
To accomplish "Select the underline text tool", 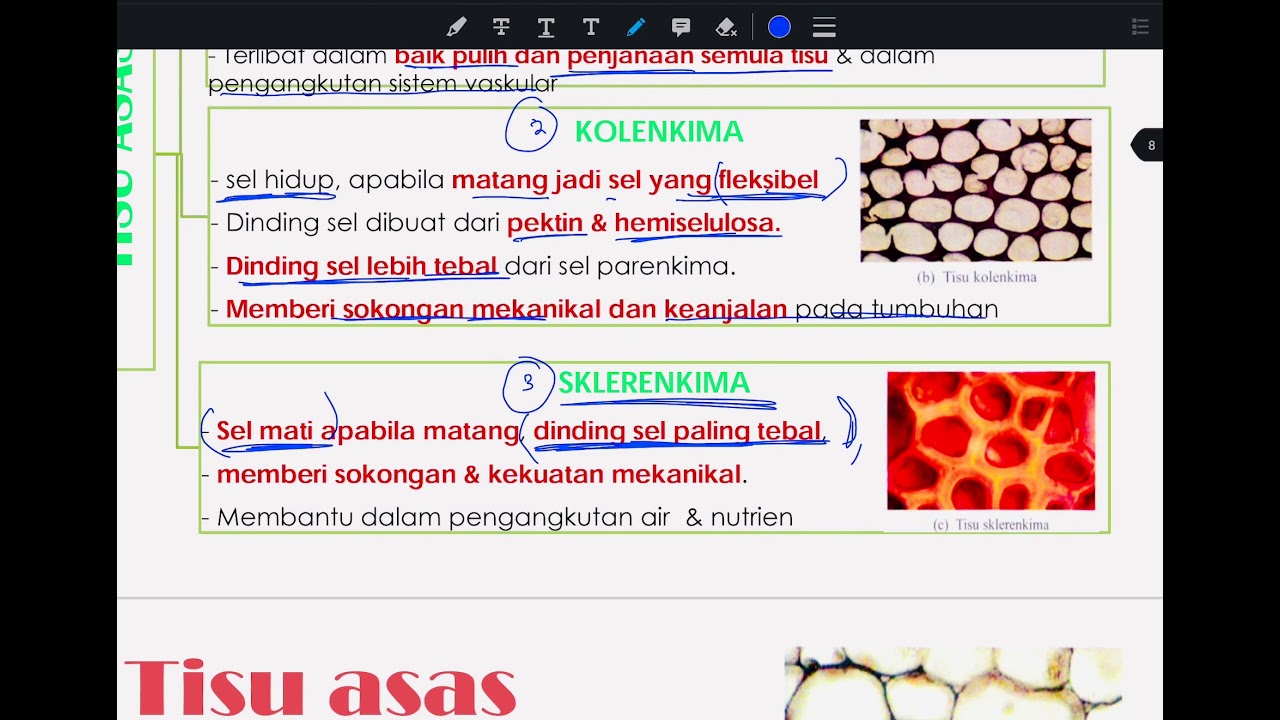I will pyautogui.click(x=546, y=27).
